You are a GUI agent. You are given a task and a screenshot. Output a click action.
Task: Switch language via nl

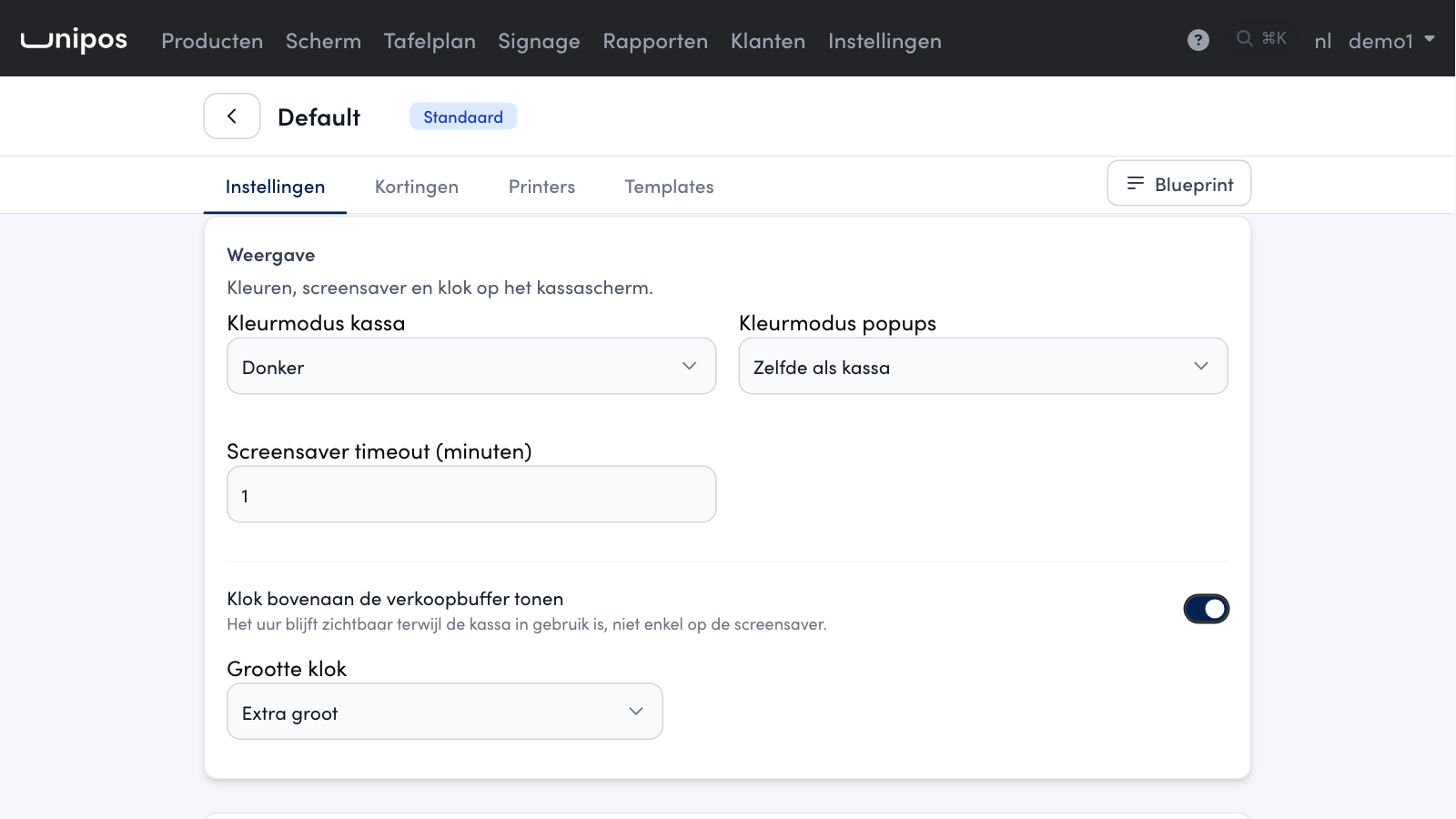point(1323,41)
